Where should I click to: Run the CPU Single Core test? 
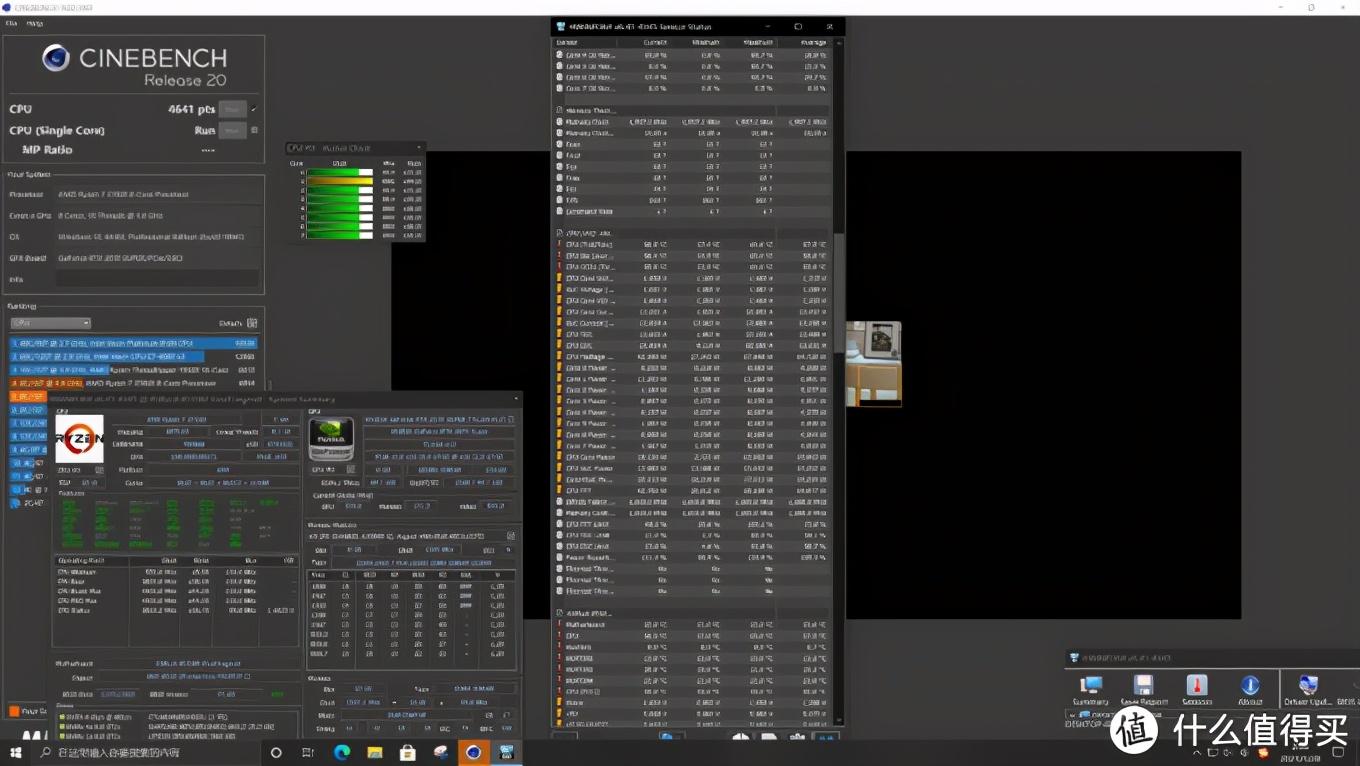point(233,130)
